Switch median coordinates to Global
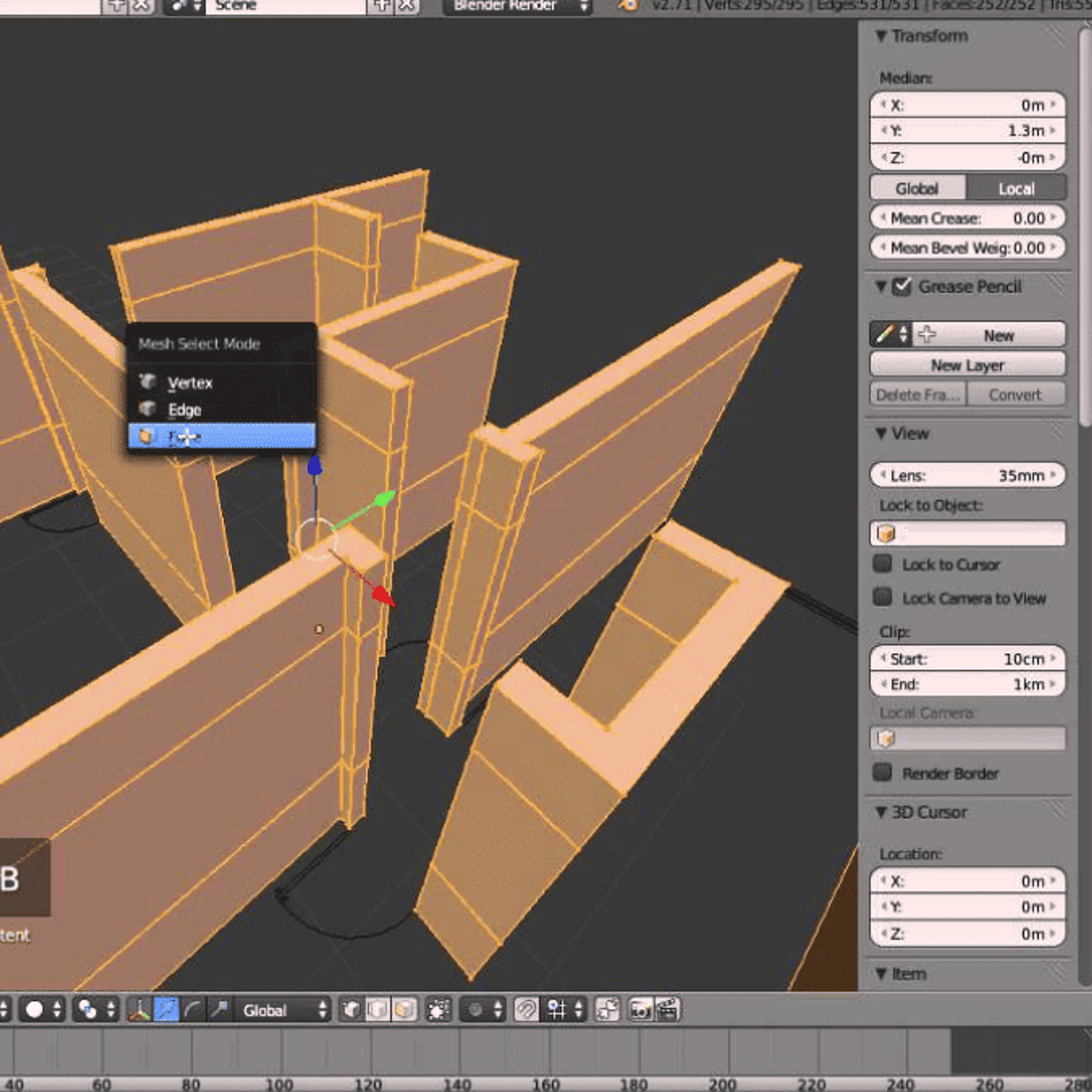 pos(916,188)
